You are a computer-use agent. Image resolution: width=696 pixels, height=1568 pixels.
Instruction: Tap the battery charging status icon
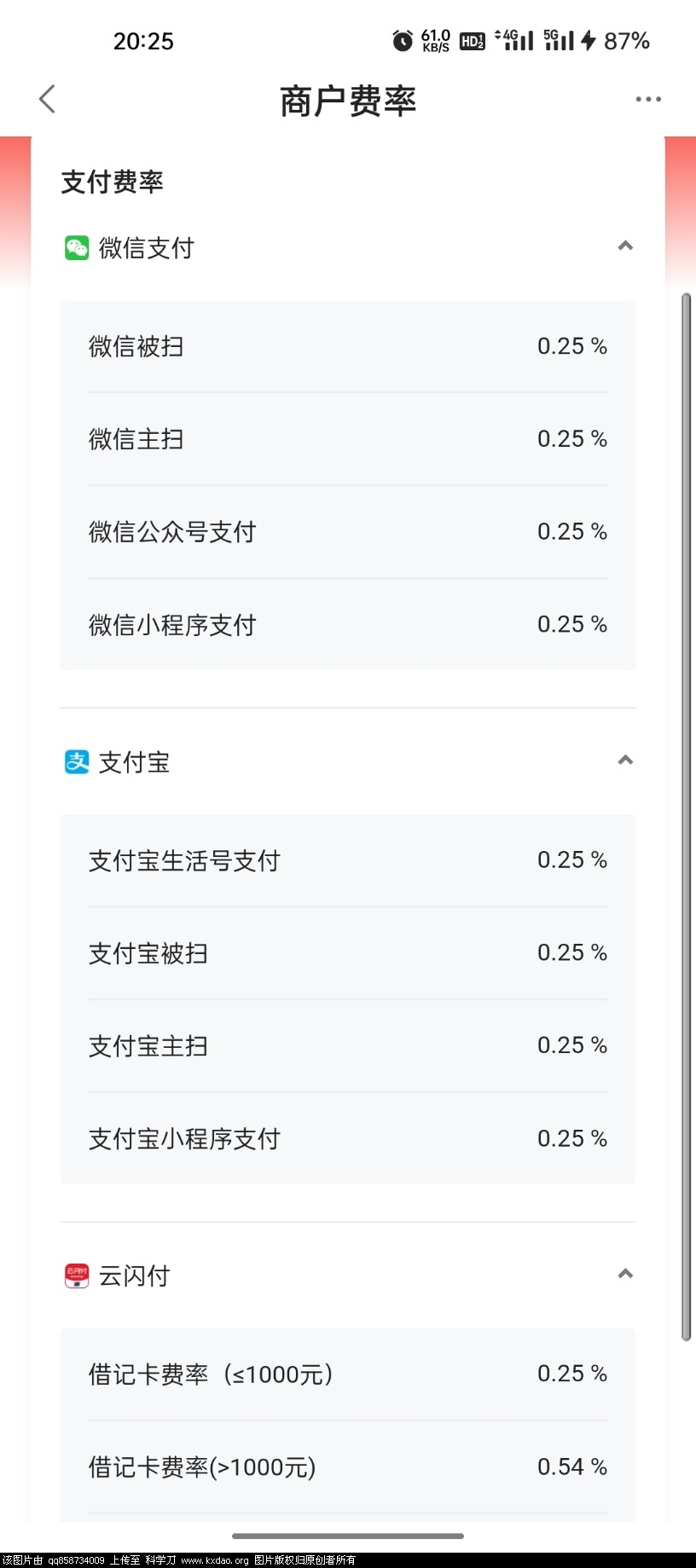[x=589, y=40]
